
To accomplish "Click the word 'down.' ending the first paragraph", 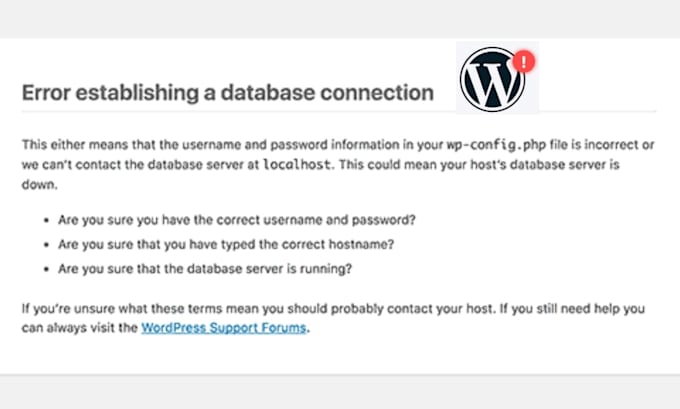I will click(39, 185).
